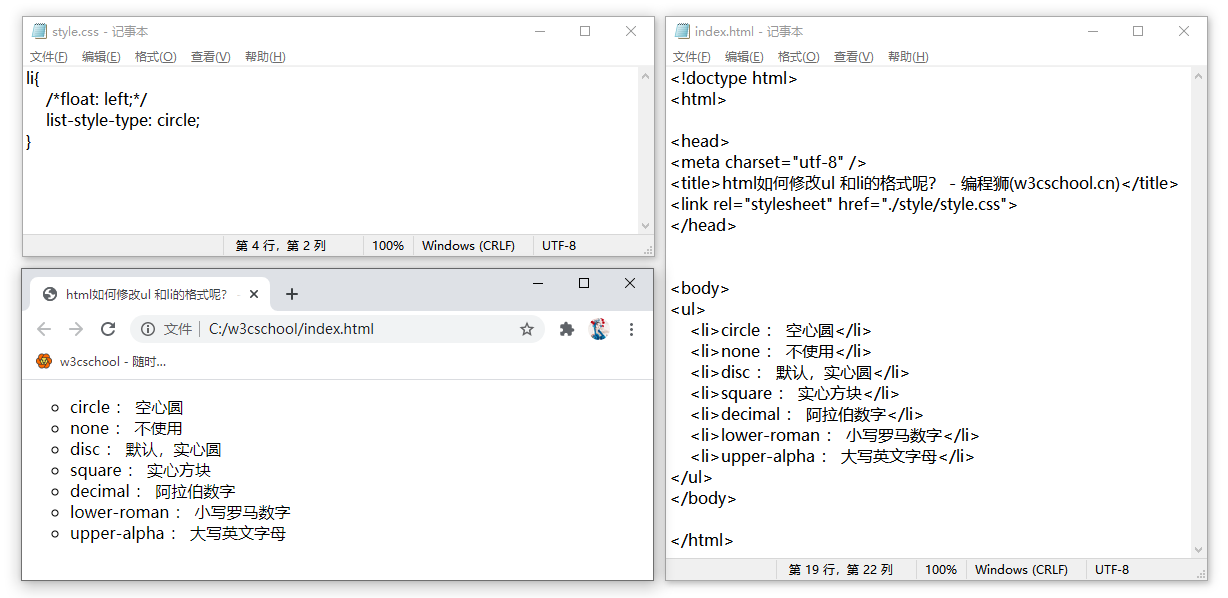This screenshot has height=598, width=1228.
Task: Open a new Chrome tab with plus button
Action: (292, 294)
